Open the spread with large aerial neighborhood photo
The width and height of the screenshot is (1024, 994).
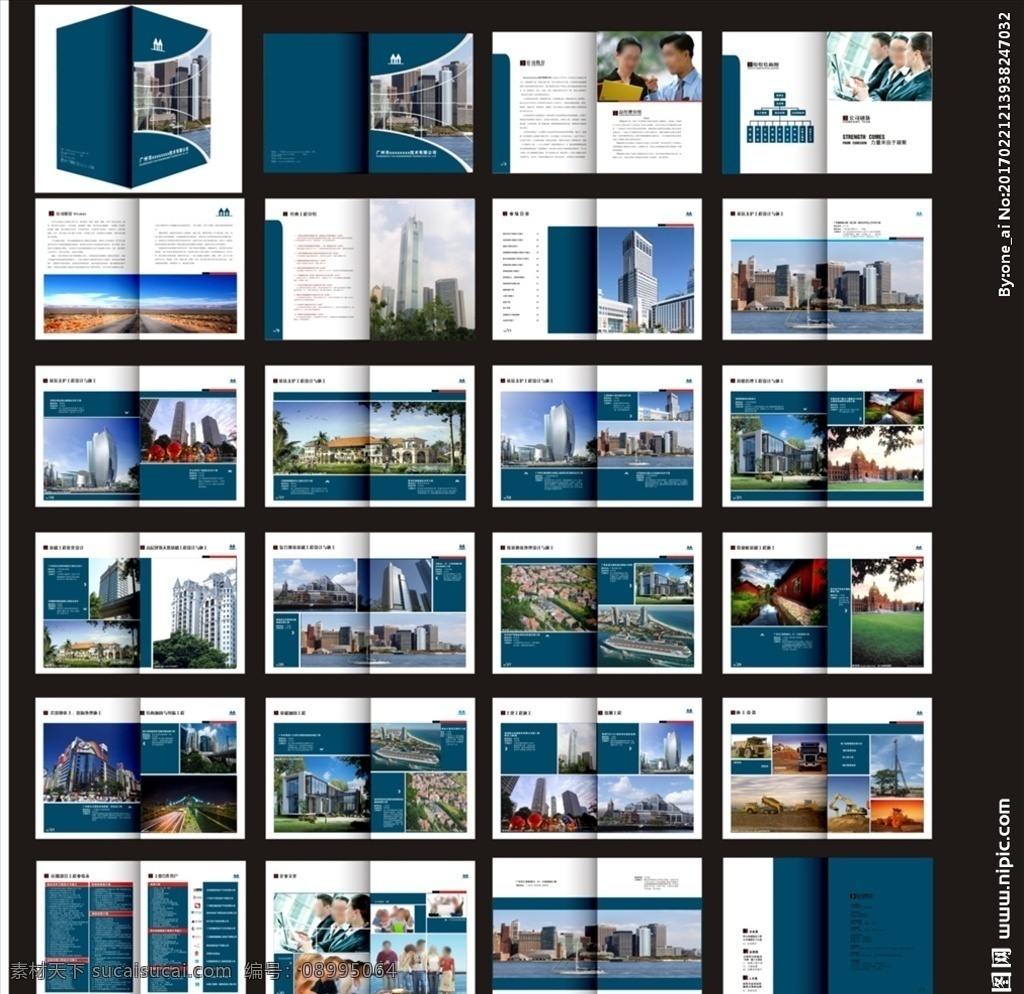click(597, 603)
